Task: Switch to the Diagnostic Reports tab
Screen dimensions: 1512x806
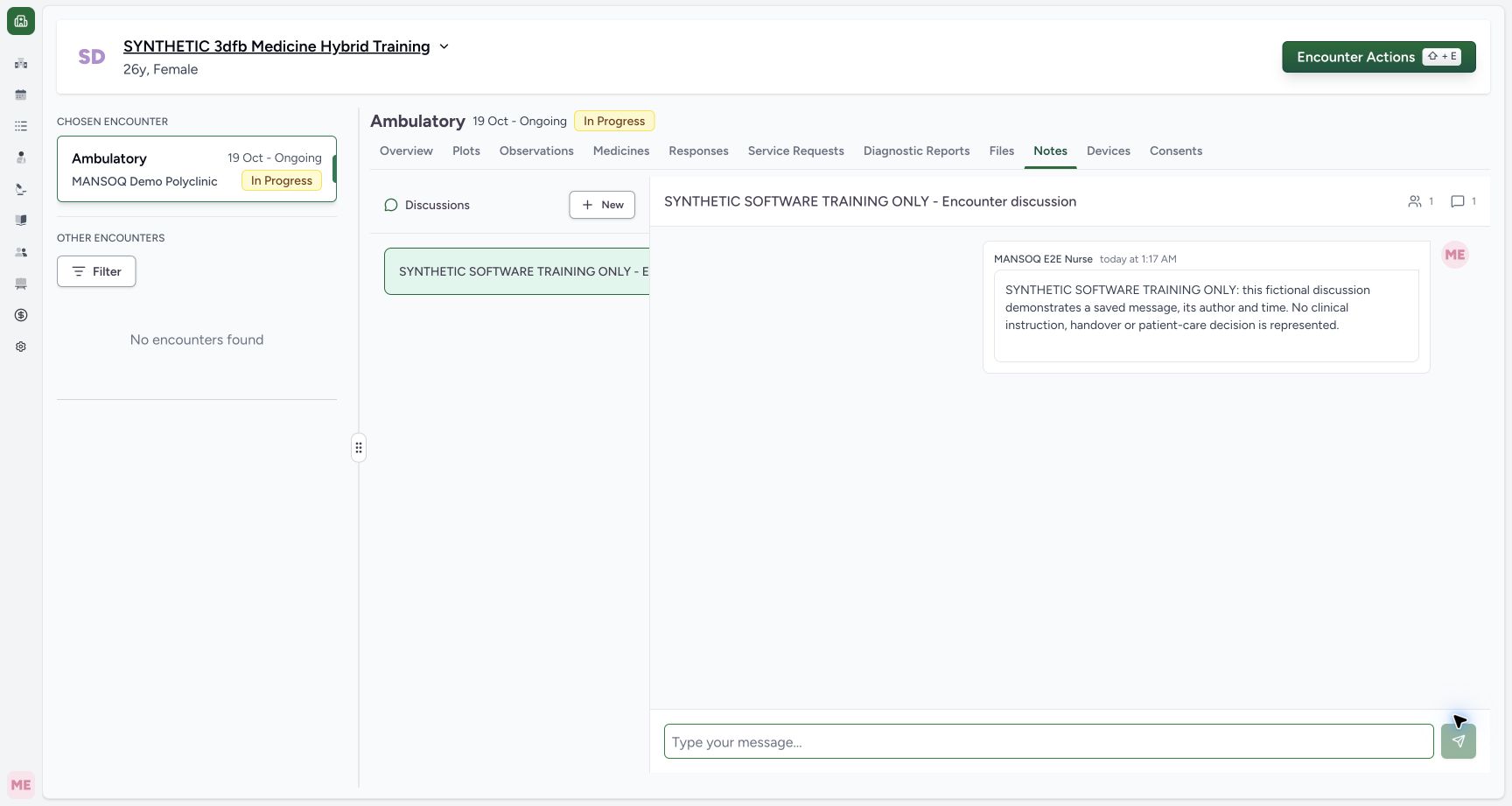Action: [x=916, y=151]
